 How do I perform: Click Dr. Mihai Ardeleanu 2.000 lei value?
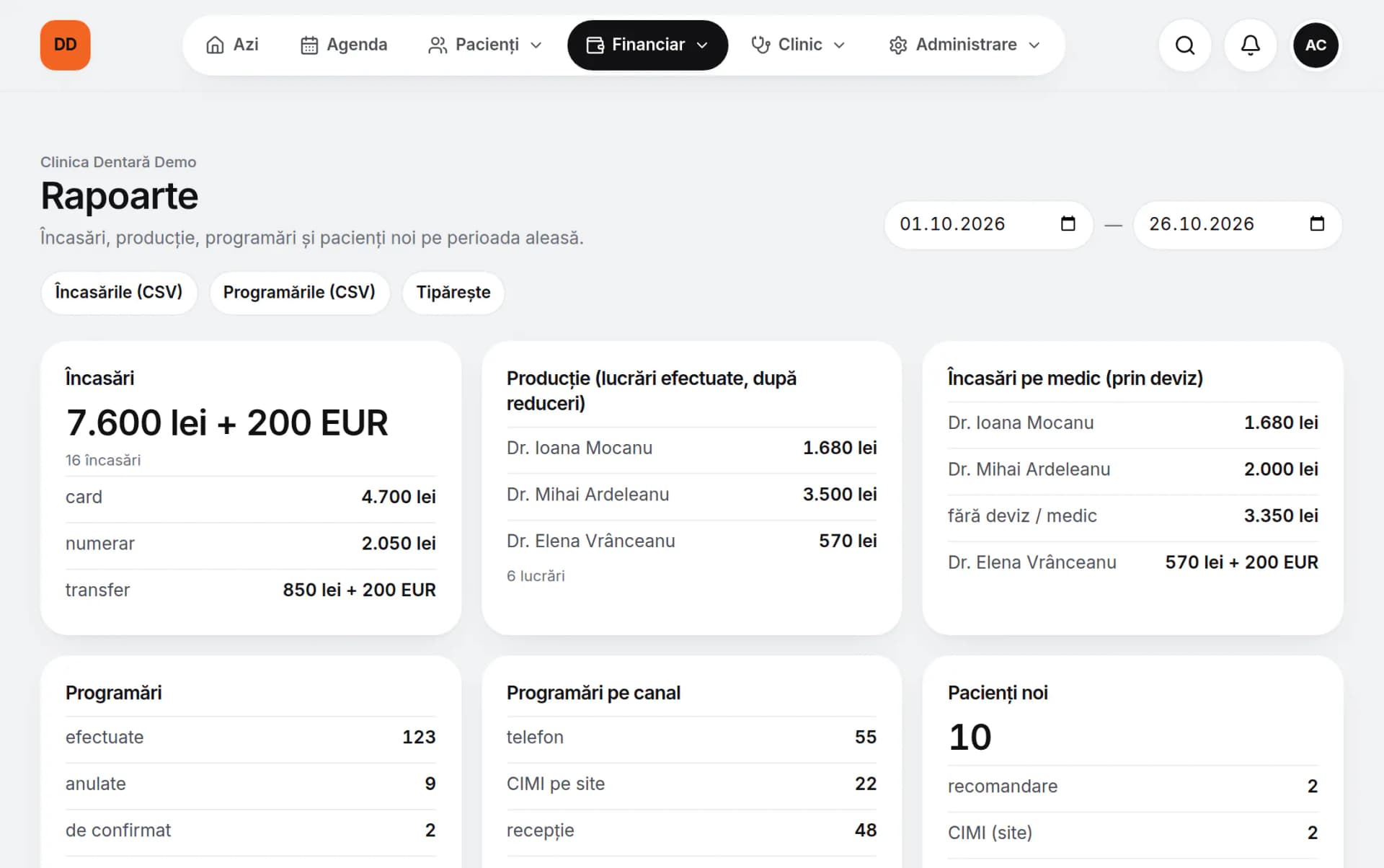[1281, 469]
